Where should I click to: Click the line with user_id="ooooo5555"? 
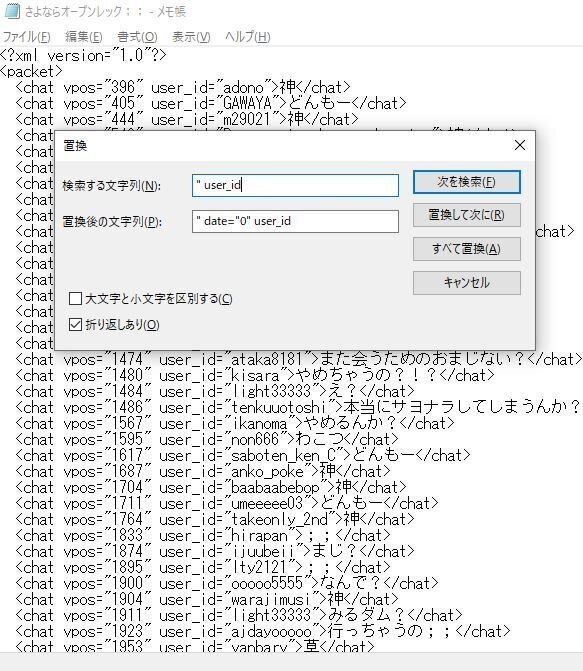(227, 583)
